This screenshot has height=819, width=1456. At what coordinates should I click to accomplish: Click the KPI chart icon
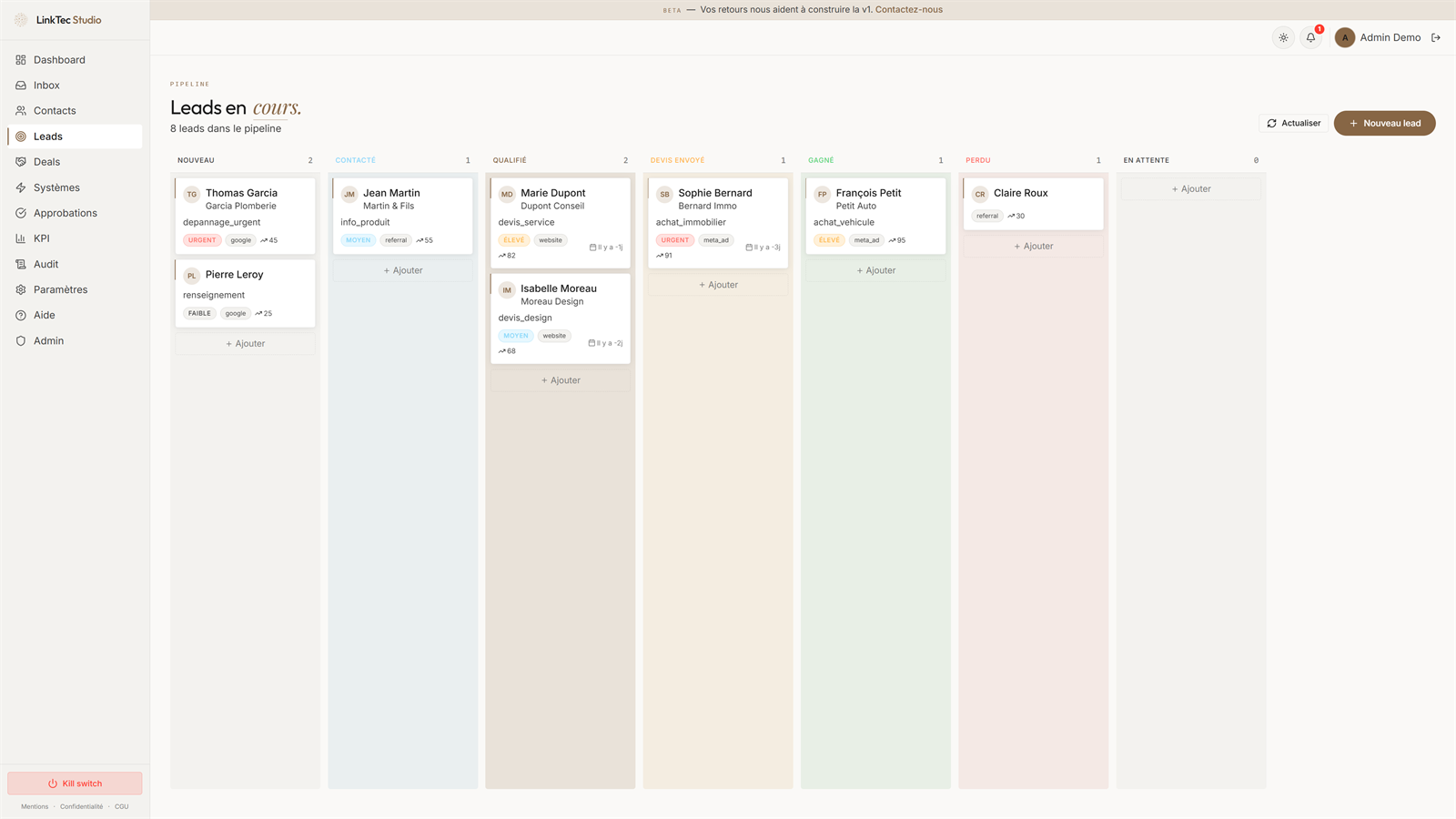(x=21, y=238)
